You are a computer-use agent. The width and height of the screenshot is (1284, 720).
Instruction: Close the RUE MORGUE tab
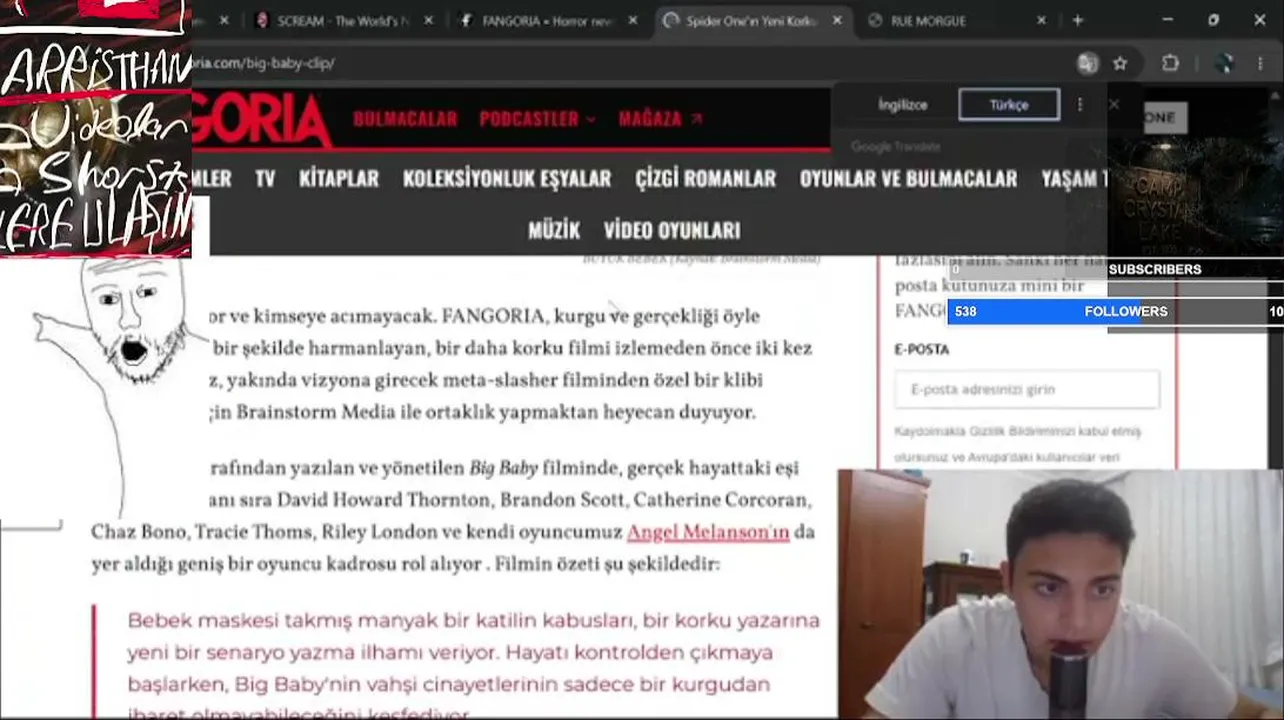pos(1041,20)
